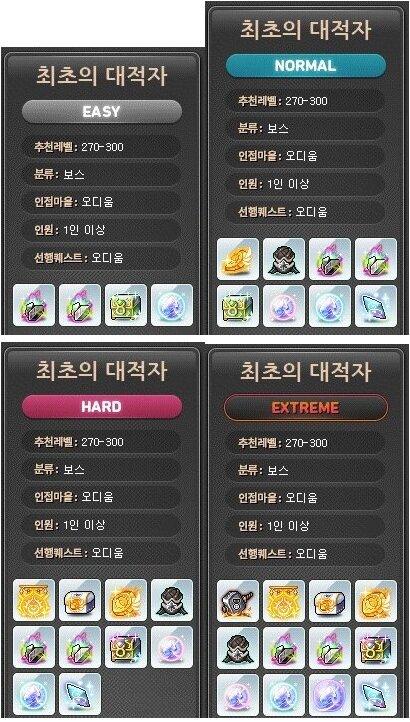The height and width of the screenshot is (722, 410).
Task: Click the 인원 row in the EXTREME panel
Action: point(305,525)
